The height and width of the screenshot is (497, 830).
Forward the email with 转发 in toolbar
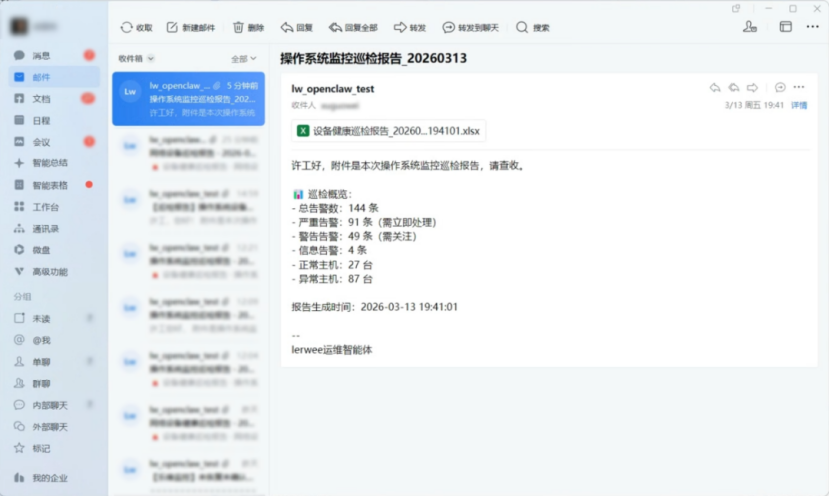tap(410, 28)
